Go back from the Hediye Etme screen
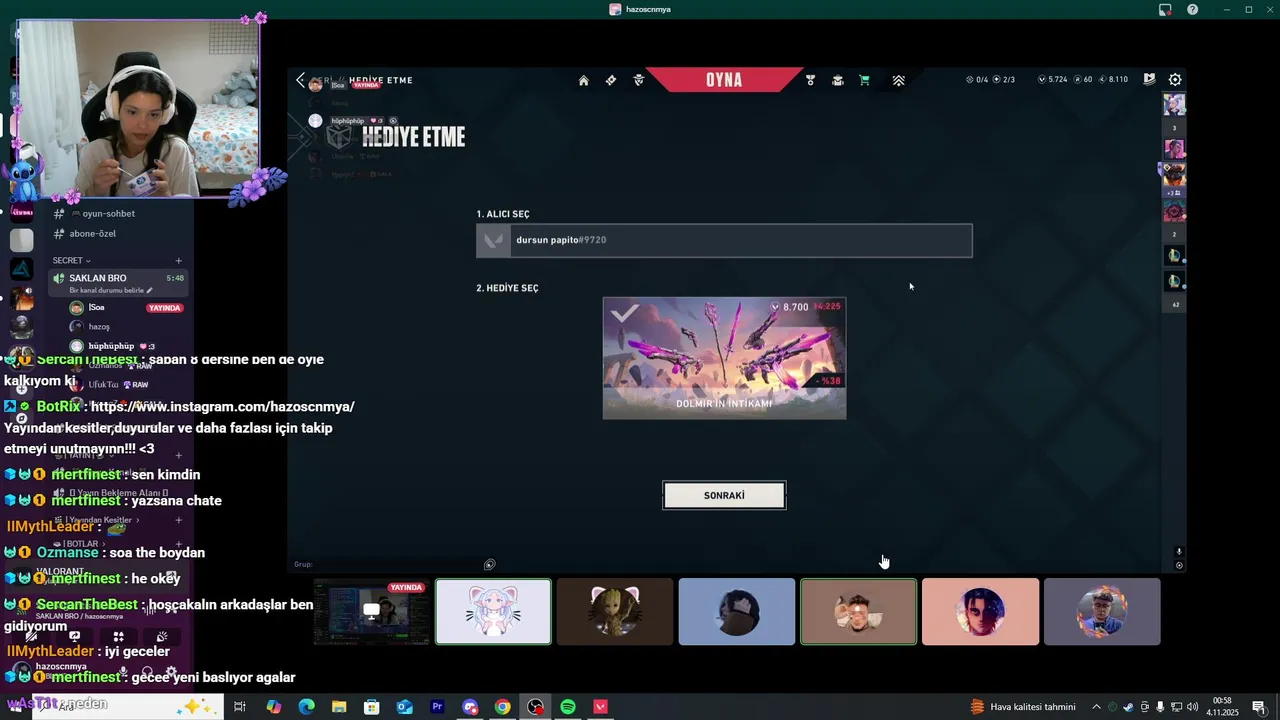 (300, 80)
